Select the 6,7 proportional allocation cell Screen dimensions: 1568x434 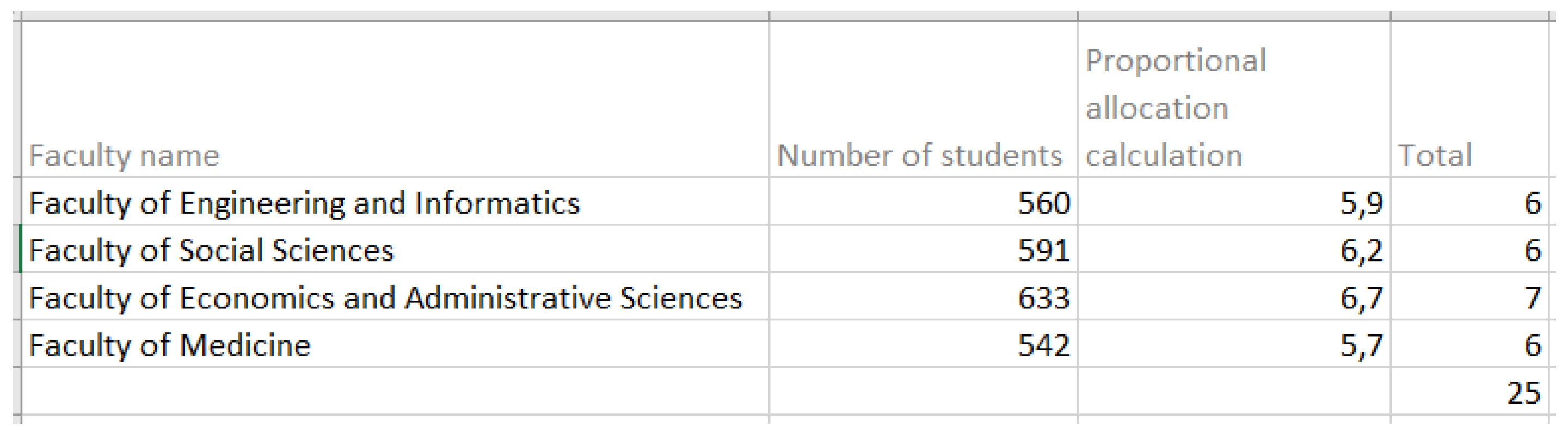click(x=1233, y=297)
